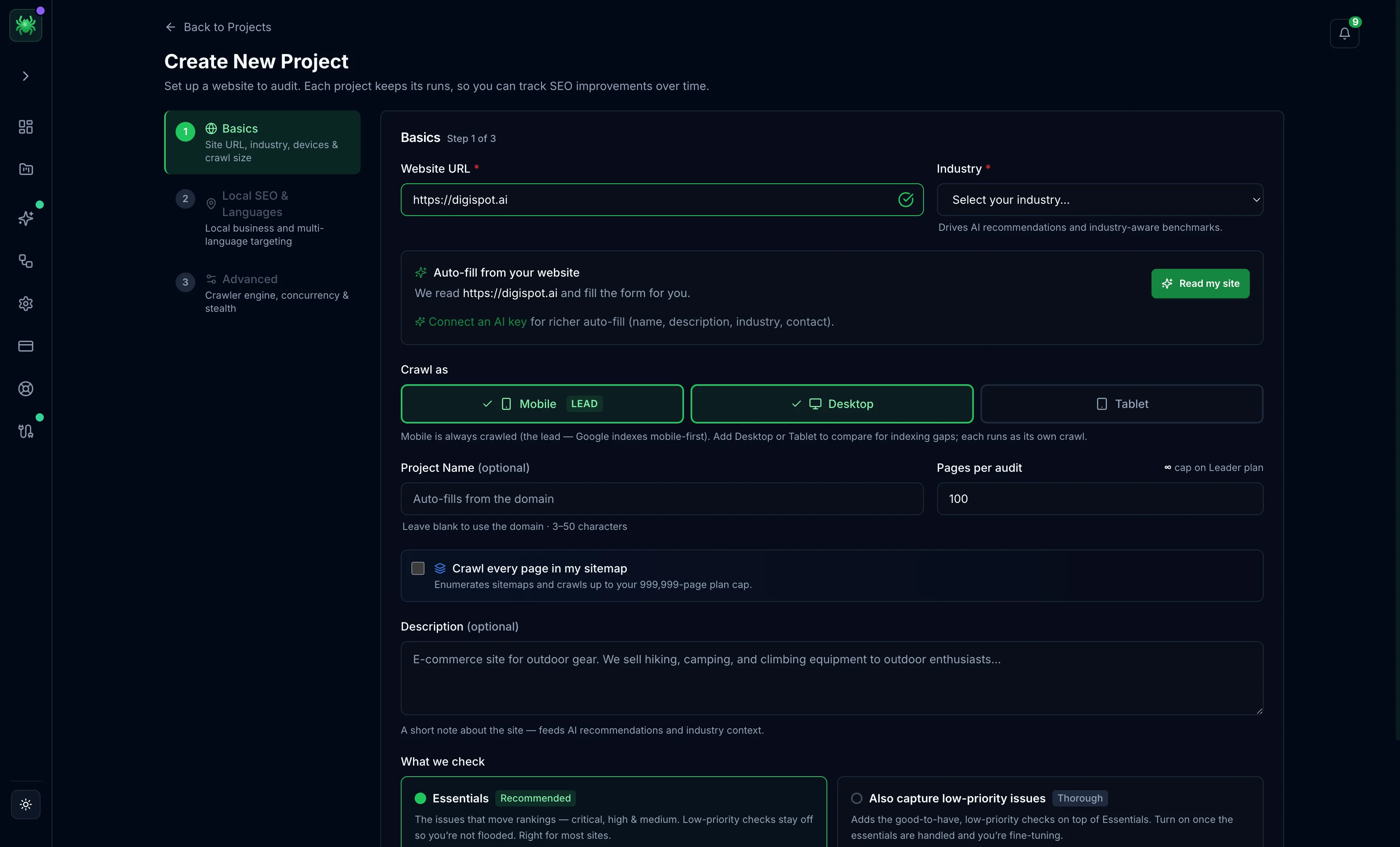The image size is (1400, 847).
Task: Expand the sidebar with the chevron arrow
Action: pyautogui.click(x=25, y=76)
